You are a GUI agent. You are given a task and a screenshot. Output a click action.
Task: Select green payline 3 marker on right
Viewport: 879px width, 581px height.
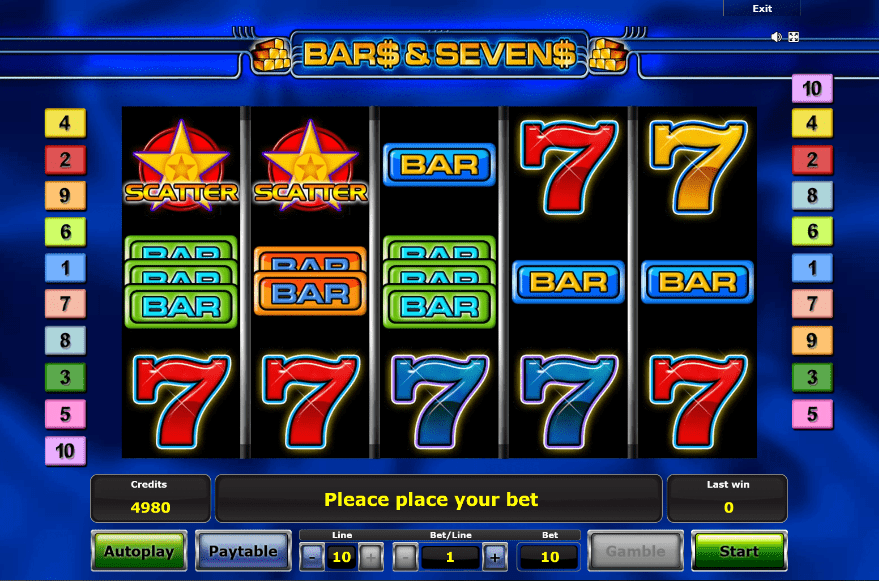[812, 377]
